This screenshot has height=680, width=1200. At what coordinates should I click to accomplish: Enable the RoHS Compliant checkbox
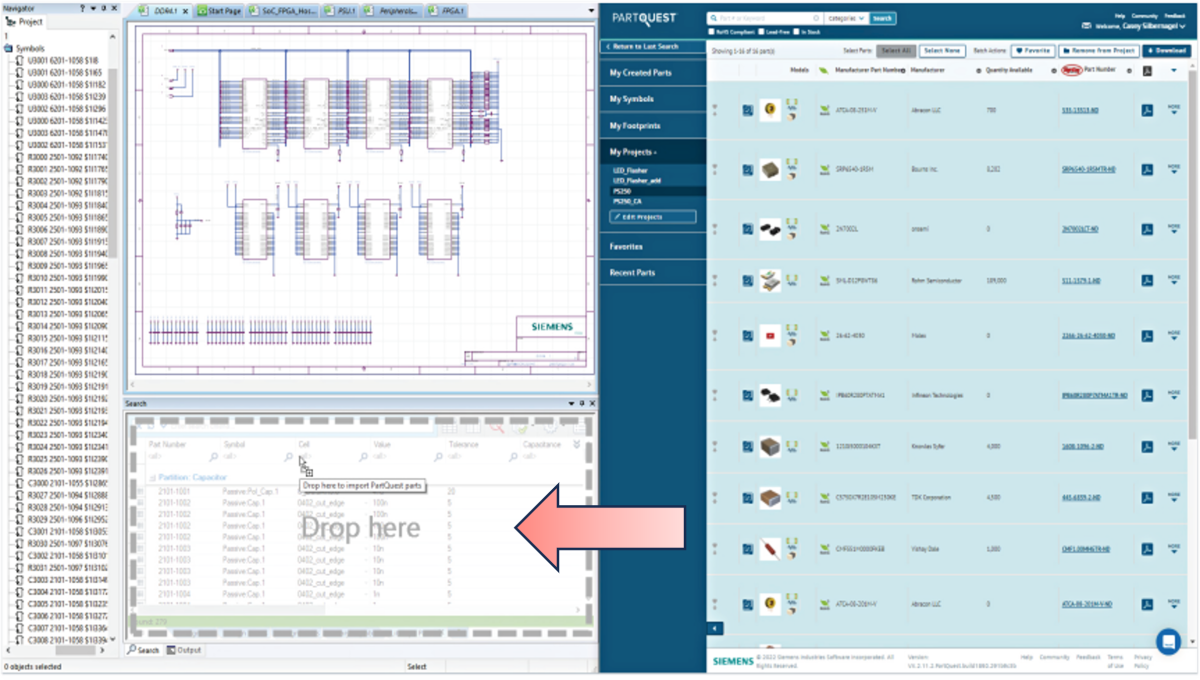[710, 32]
